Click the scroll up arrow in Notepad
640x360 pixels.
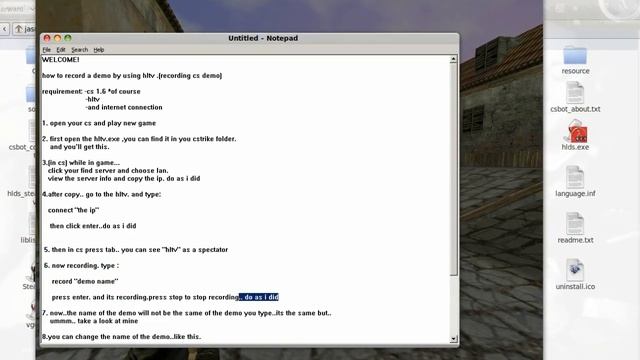pos(453,60)
